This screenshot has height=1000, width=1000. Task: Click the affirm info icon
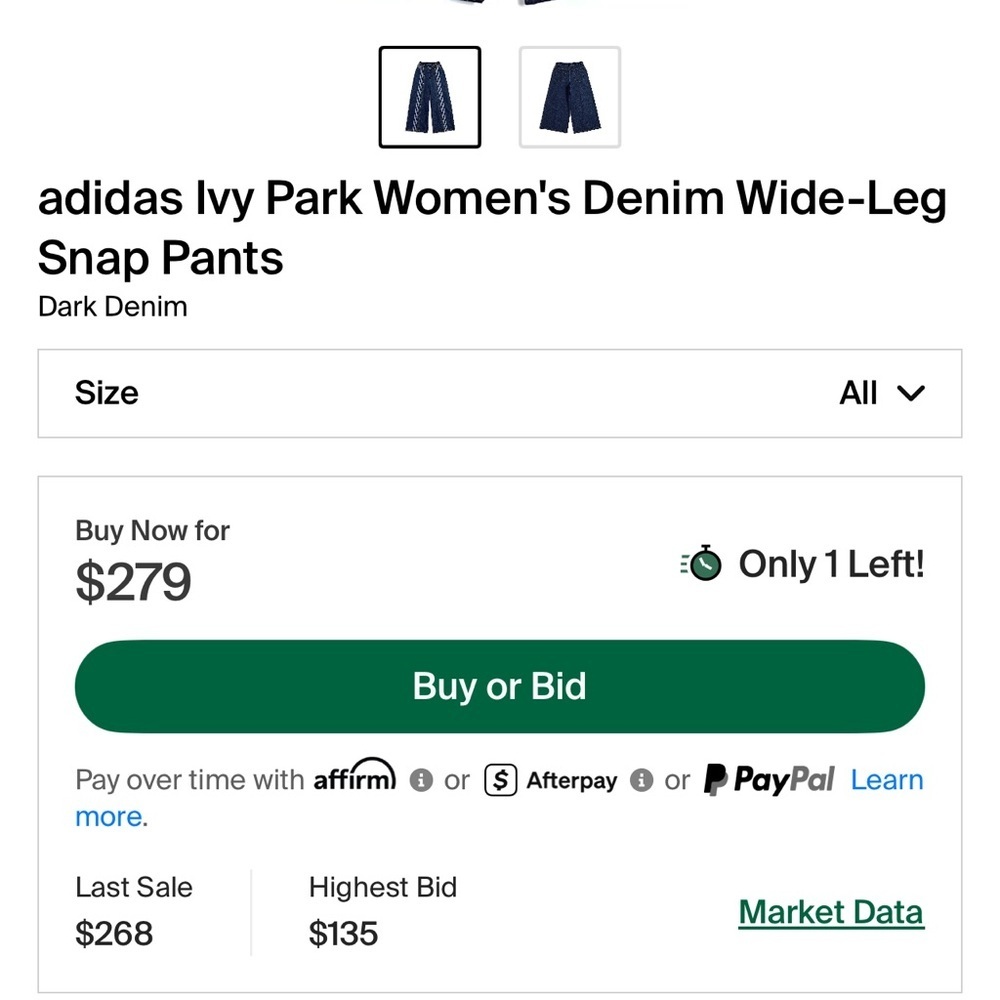point(423,780)
